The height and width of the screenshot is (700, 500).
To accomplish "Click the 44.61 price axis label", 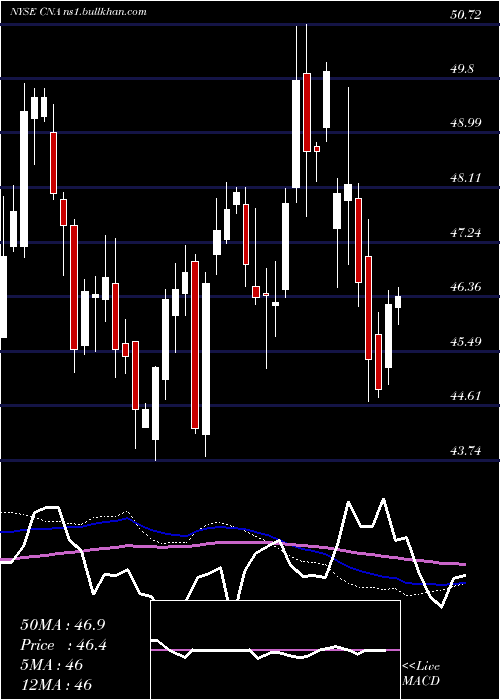I will tap(466, 396).
